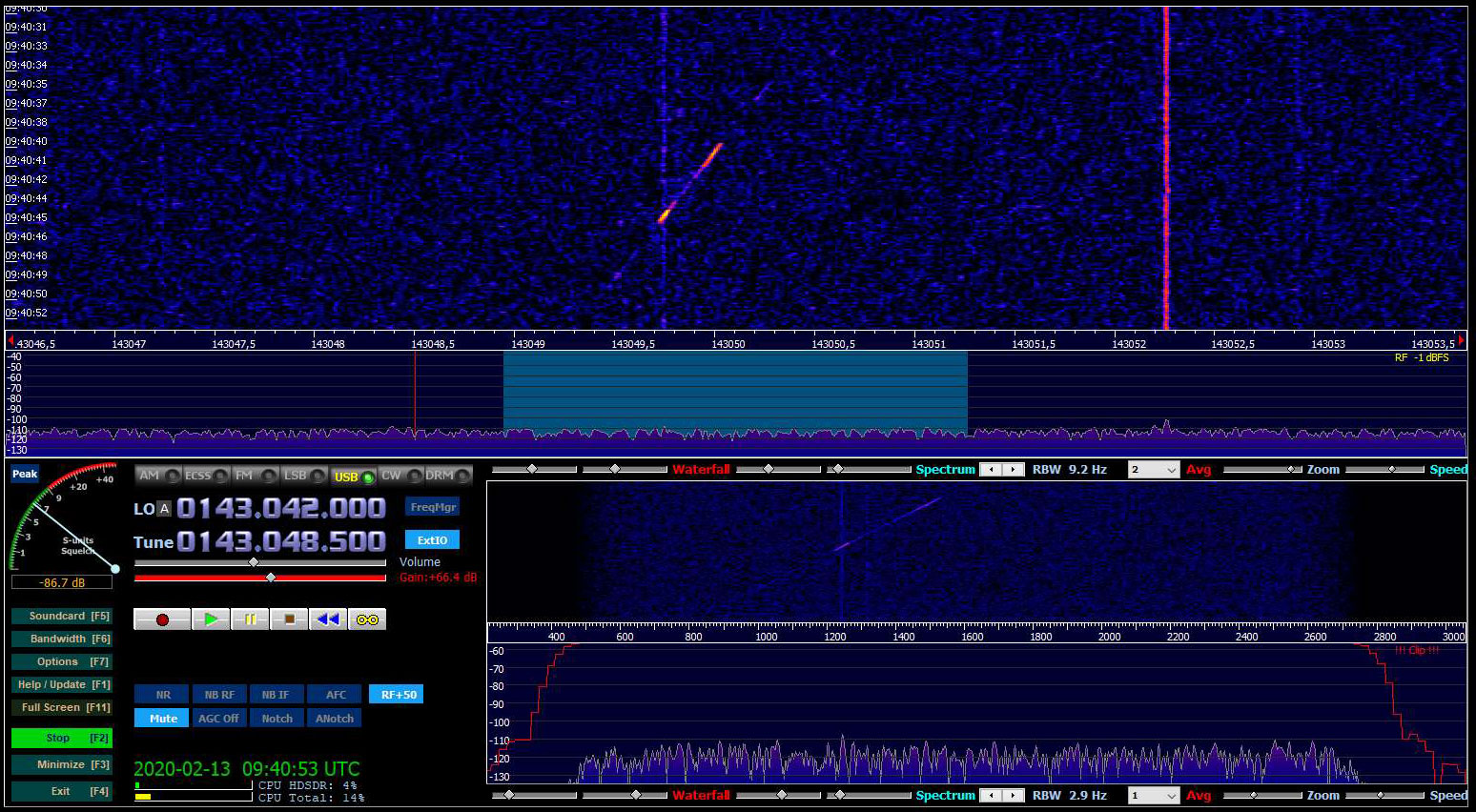Enable AFC automatic frequency control
1476x812 pixels.
pos(335,695)
